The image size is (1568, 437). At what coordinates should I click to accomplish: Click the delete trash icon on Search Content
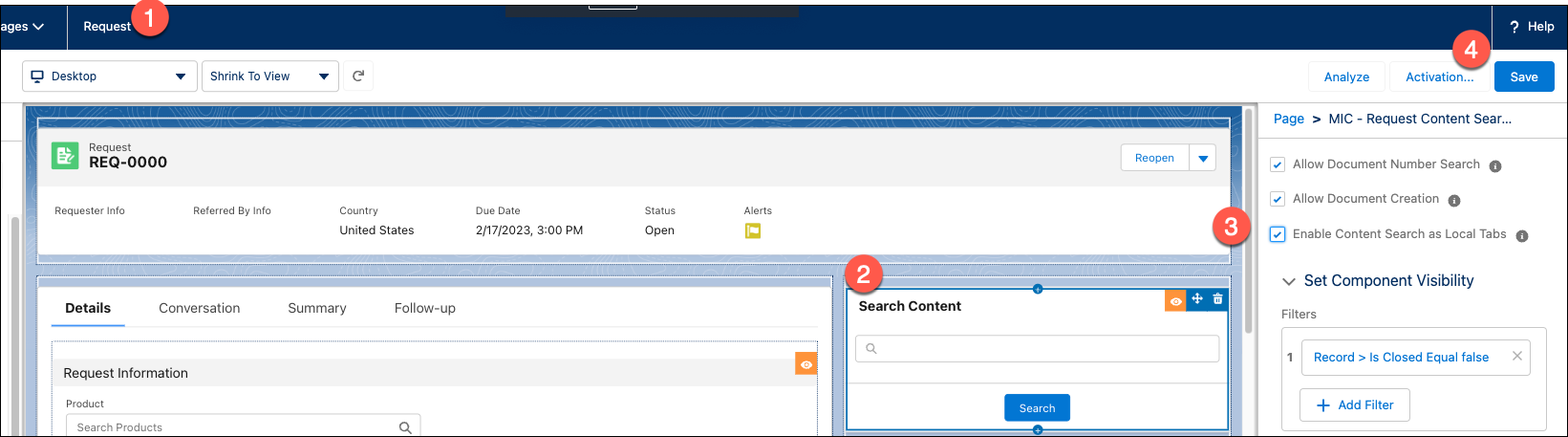(x=1217, y=299)
